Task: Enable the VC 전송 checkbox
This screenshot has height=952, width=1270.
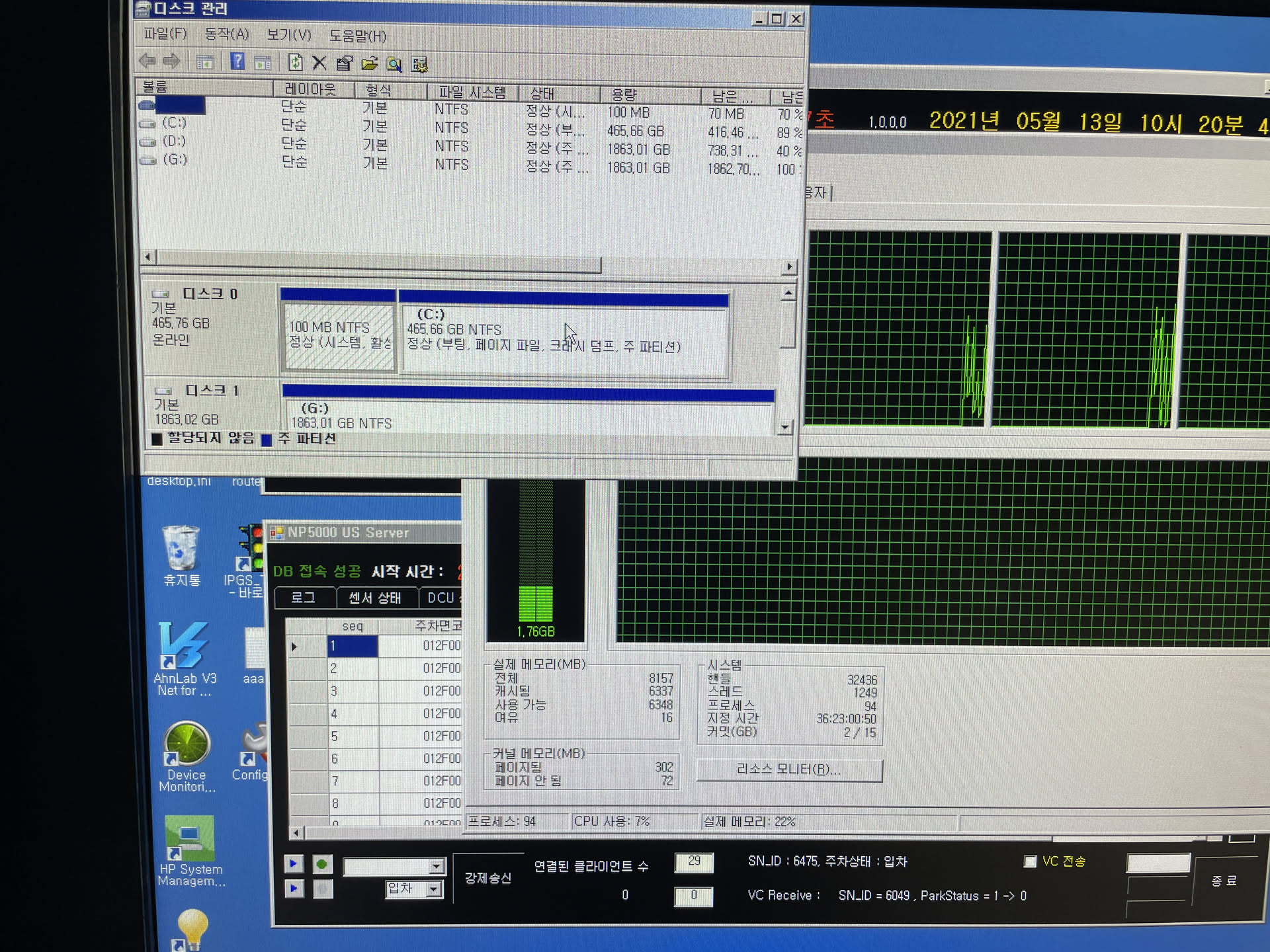Action: click(1030, 861)
